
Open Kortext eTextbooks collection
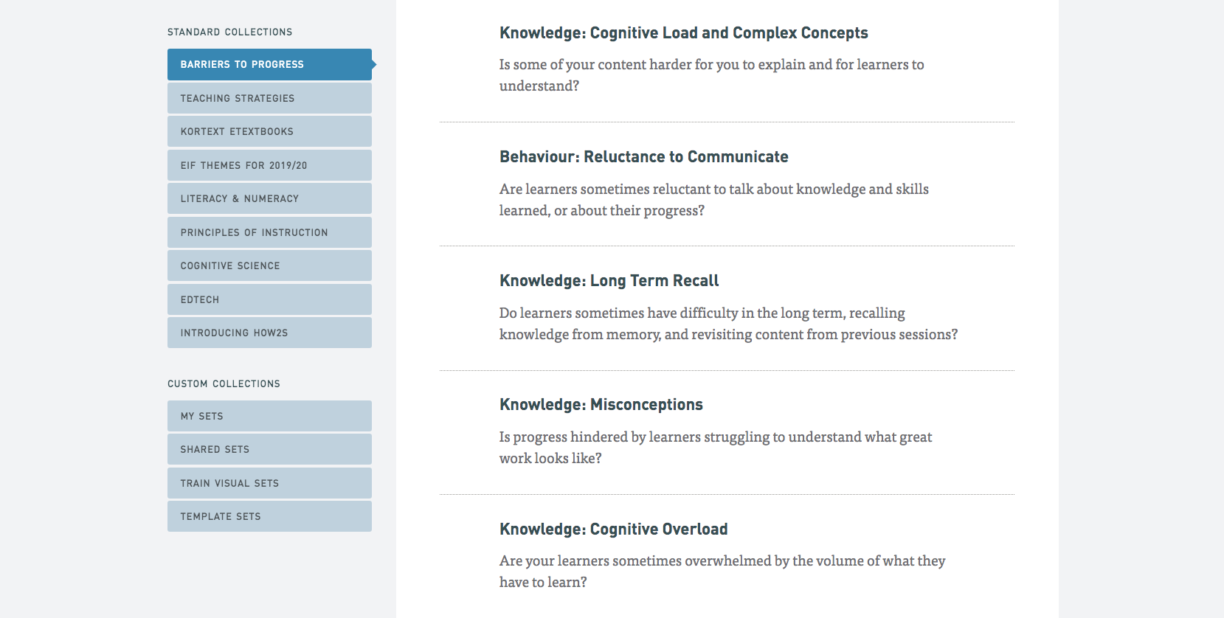pyautogui.click(x=269, y=131)
